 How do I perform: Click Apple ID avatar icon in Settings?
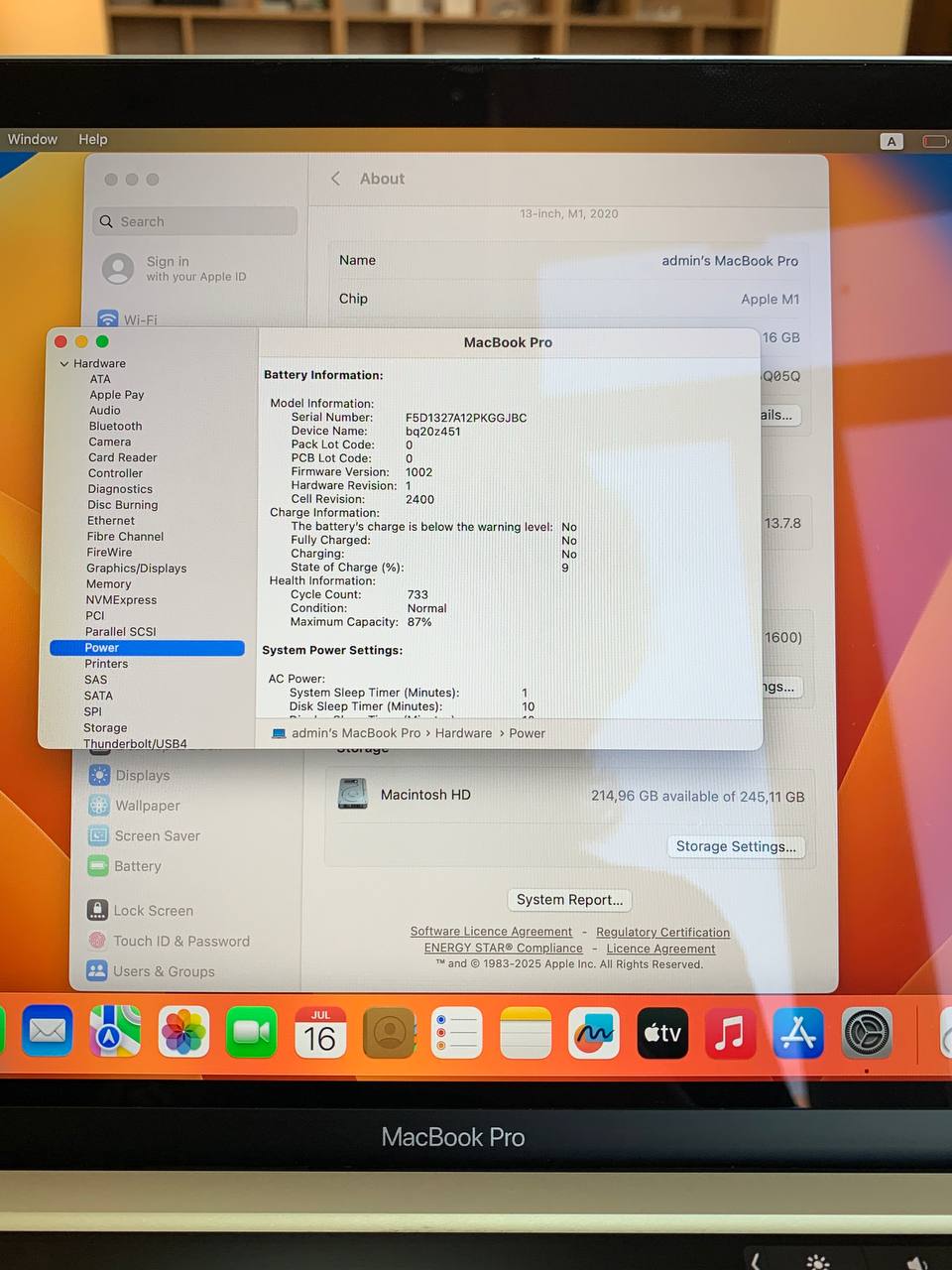coord(118,269)
